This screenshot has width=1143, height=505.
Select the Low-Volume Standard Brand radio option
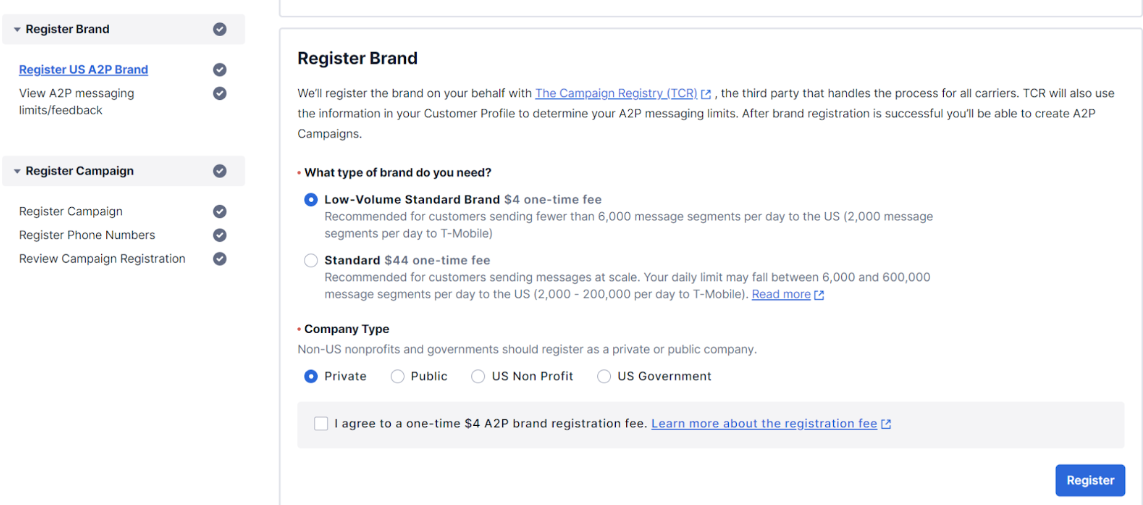(x=311, y=199)
